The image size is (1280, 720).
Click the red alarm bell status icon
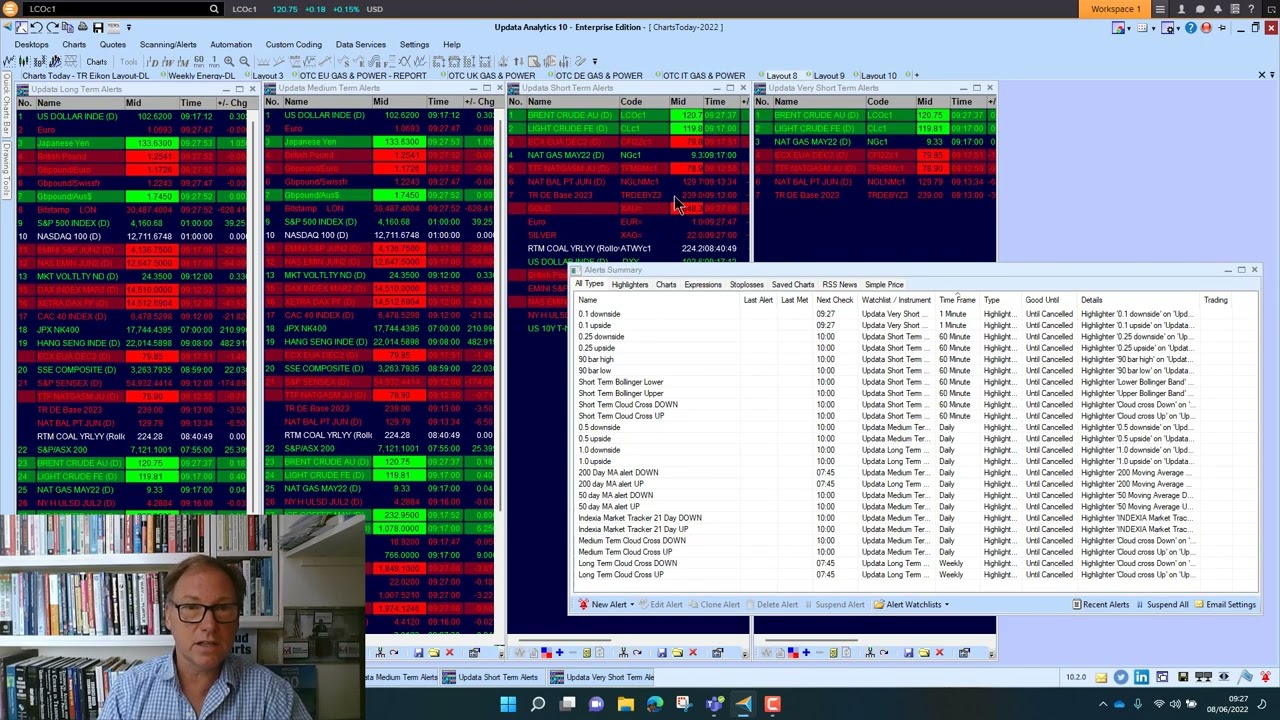(1265, 677)
